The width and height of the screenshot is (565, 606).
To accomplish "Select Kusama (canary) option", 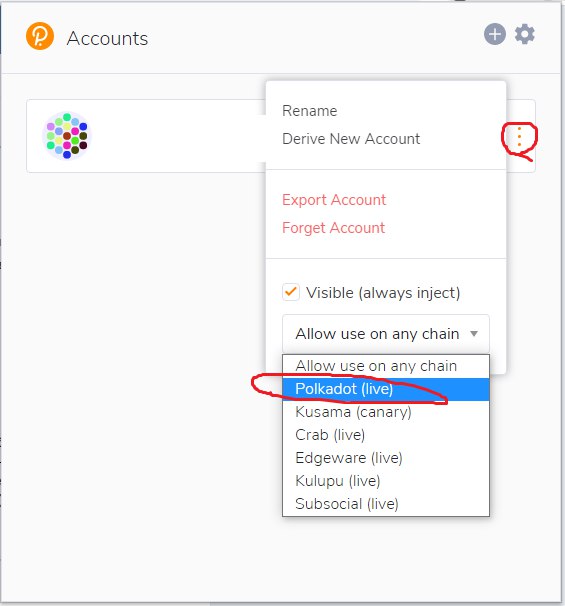I will click(386, 412).
